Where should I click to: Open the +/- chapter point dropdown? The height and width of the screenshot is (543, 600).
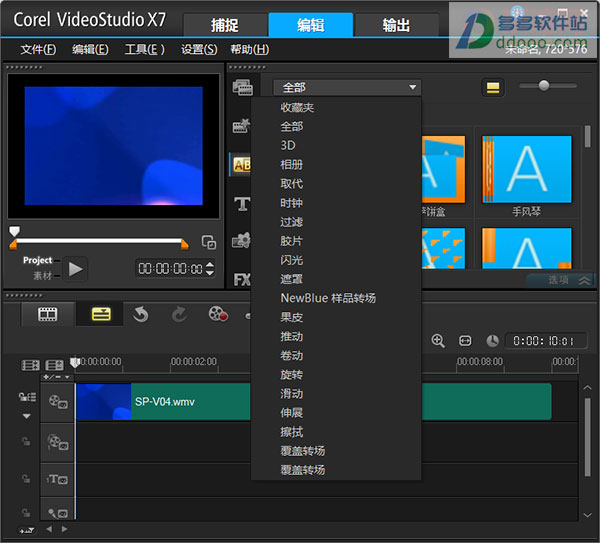pyautogui.click(x=57, y=377)
